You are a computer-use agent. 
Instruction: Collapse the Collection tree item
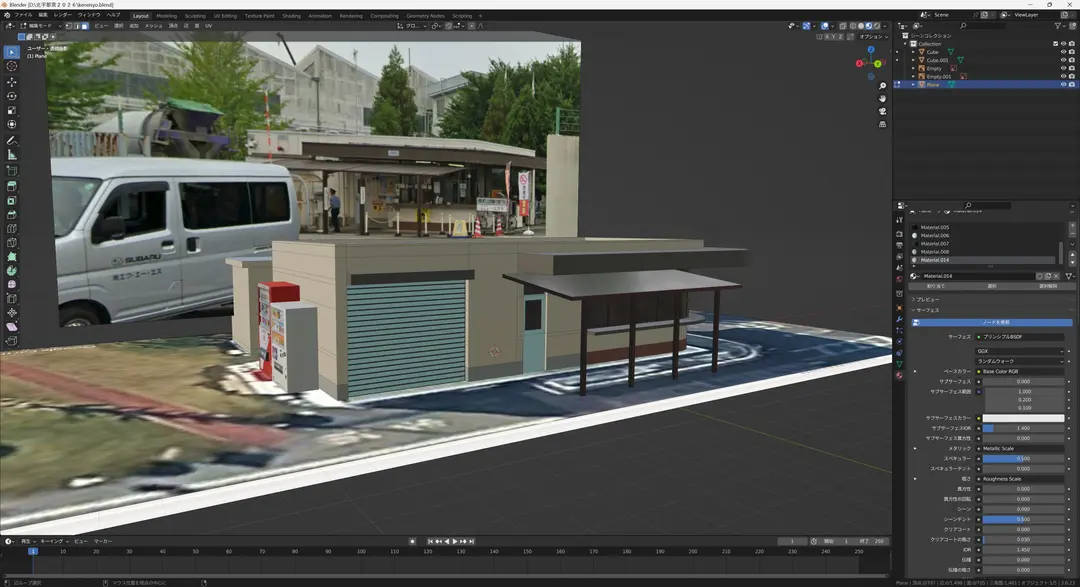click(906, 43)
